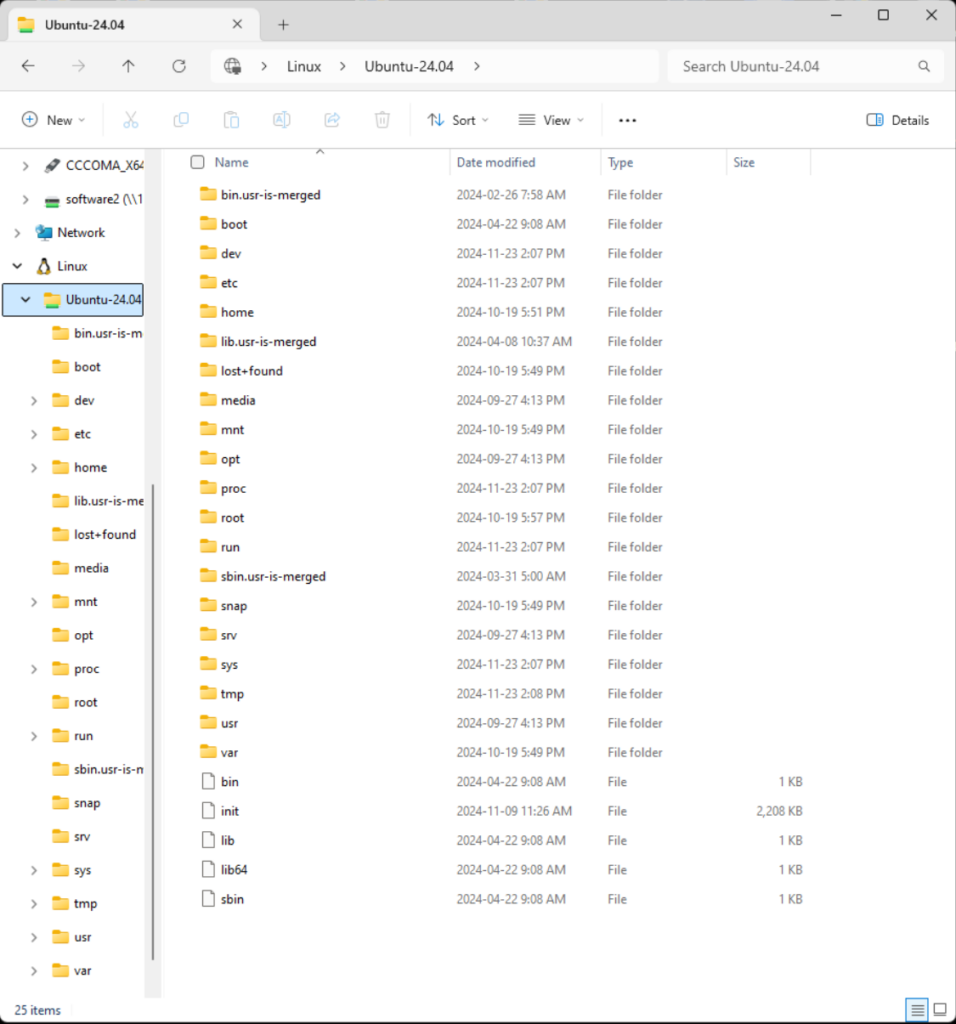The width and height of the screenshot is (956, 1024).
Task: Click the network globe icon in address bar
Action: [232, 66]
